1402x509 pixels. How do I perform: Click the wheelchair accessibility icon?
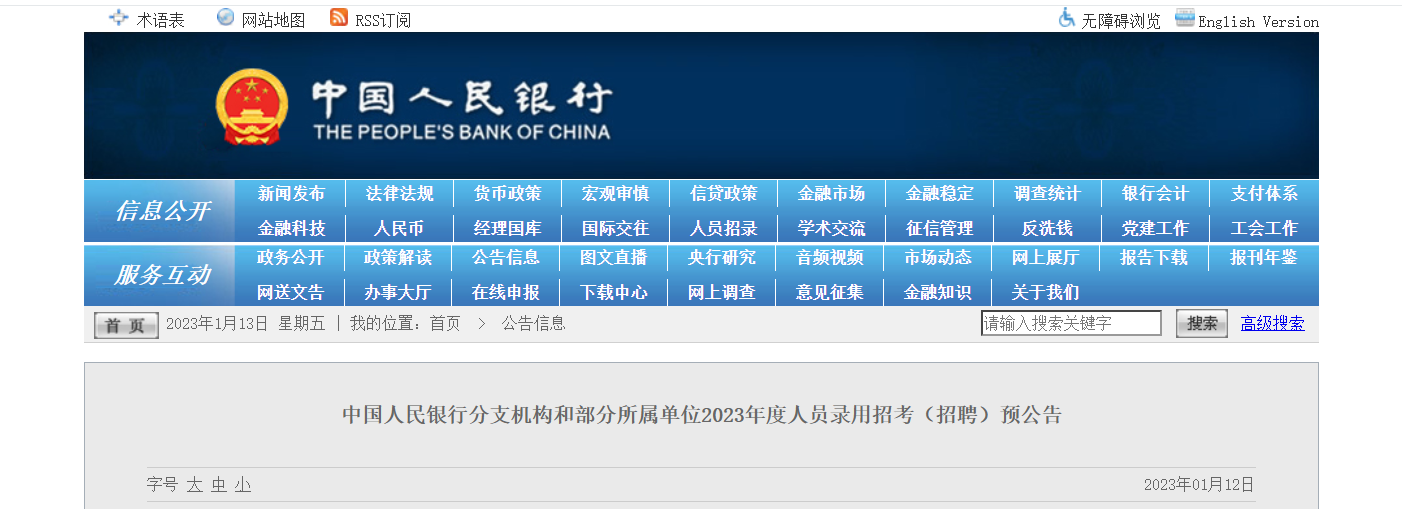click(x=1067, y=18)
